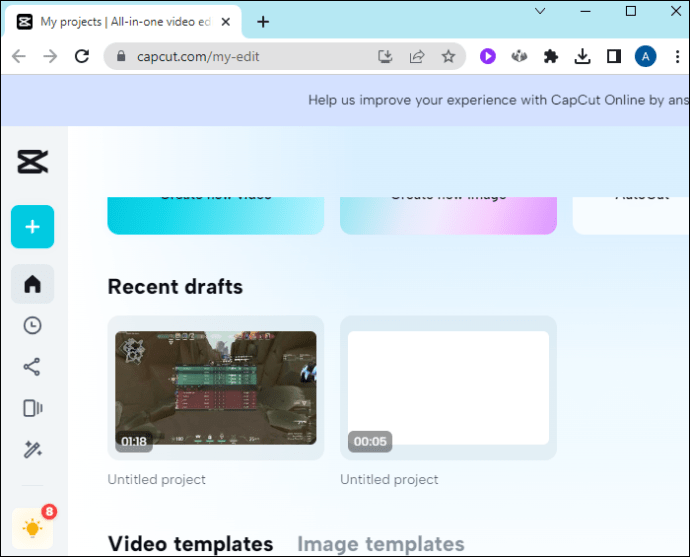Click the purple play extension icon
Screen dimensions: 690x557
(488, 56)
